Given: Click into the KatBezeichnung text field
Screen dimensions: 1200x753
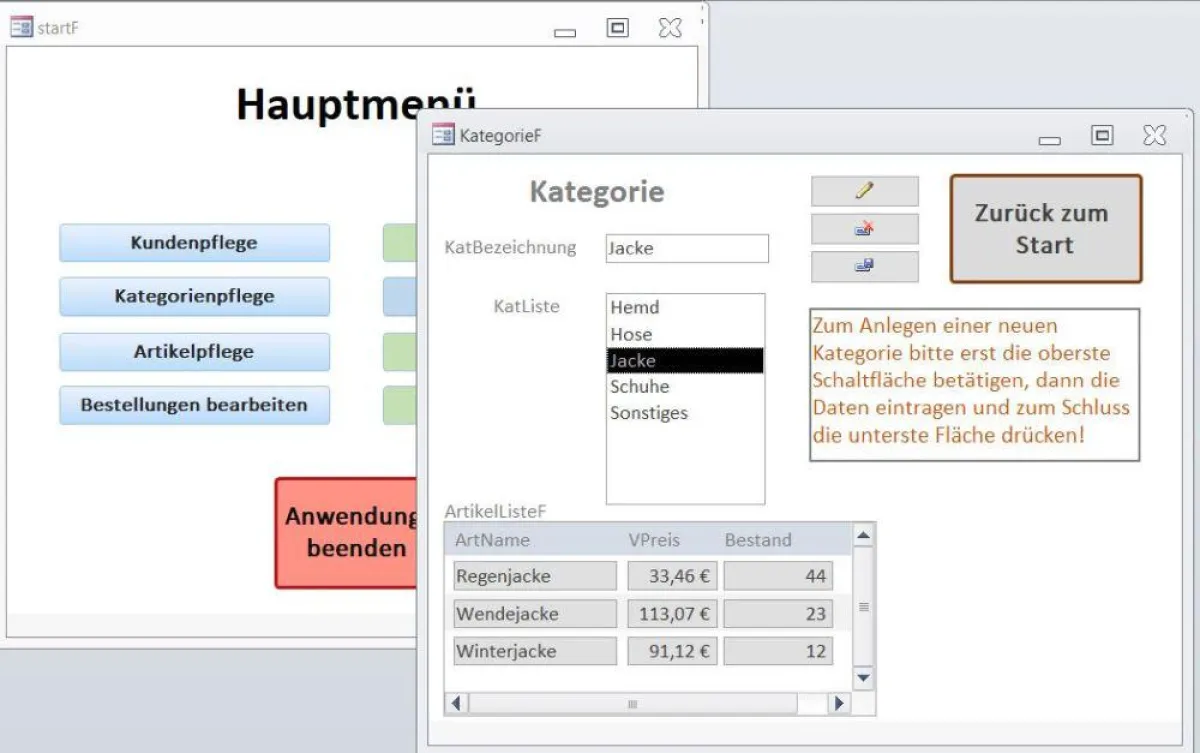Looking at the screenshot, I should coord(687,249).
